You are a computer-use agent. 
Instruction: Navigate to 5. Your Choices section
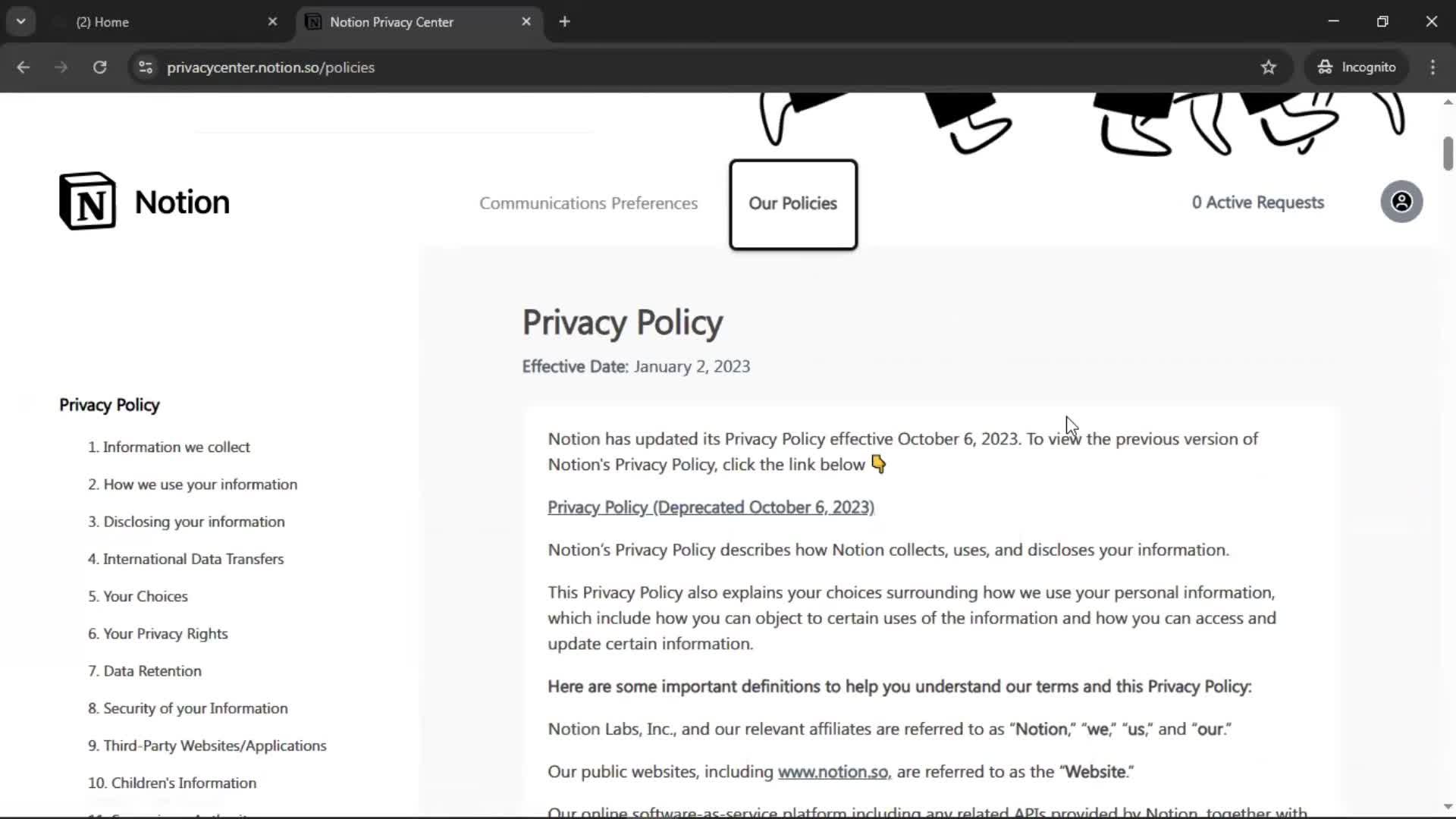coord(138,597)
